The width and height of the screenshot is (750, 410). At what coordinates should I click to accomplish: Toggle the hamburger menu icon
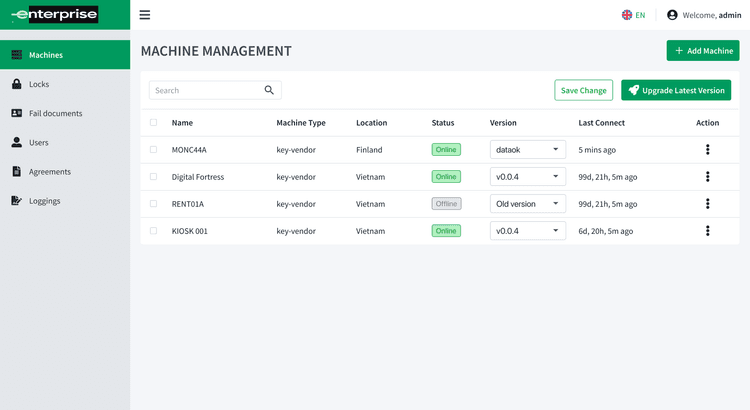coord(144,15)
